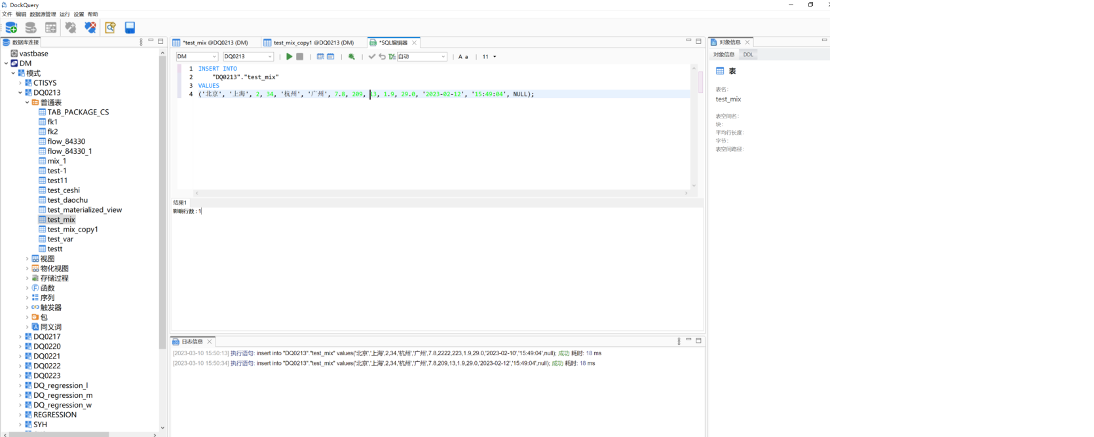Click the 'A a' case toggle icon
Screen dimensions: 1094x437
tap(463, 57)
